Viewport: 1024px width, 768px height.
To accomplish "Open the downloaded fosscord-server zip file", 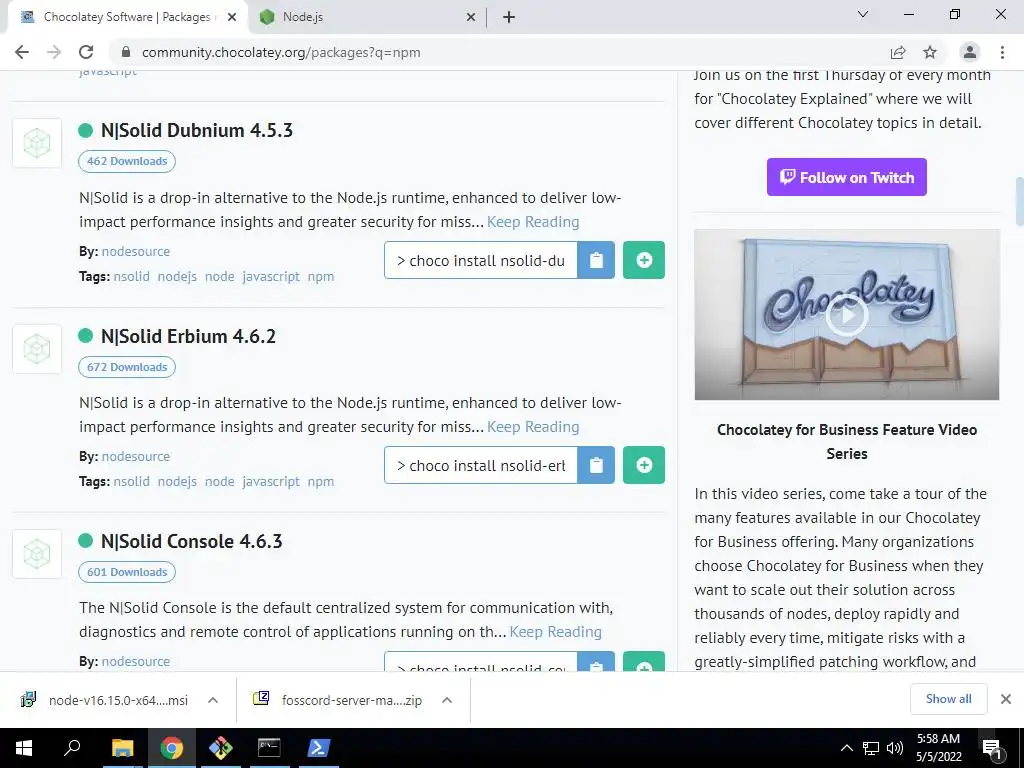I will click(338, 700).
